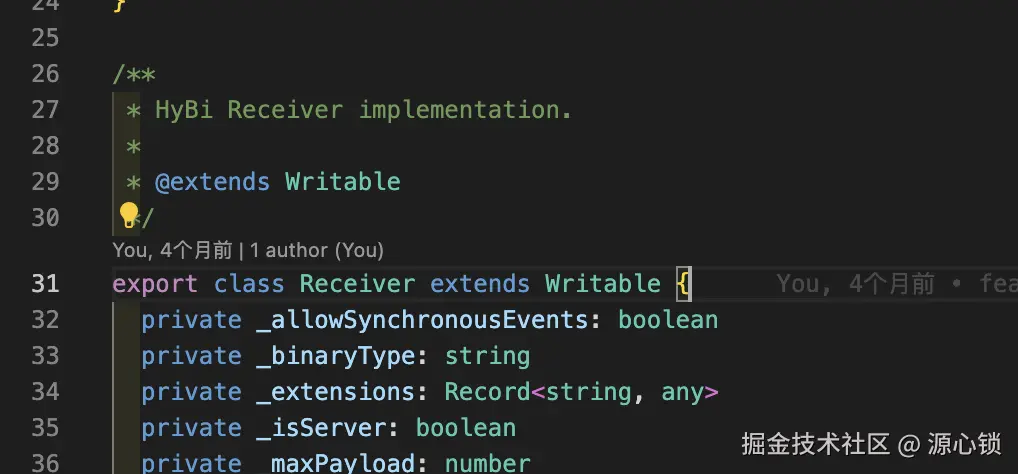The width and height of the screenshot is (1018, 474).
Task: Click line number 35 in the gutter
Action: [x=45, y=428]
